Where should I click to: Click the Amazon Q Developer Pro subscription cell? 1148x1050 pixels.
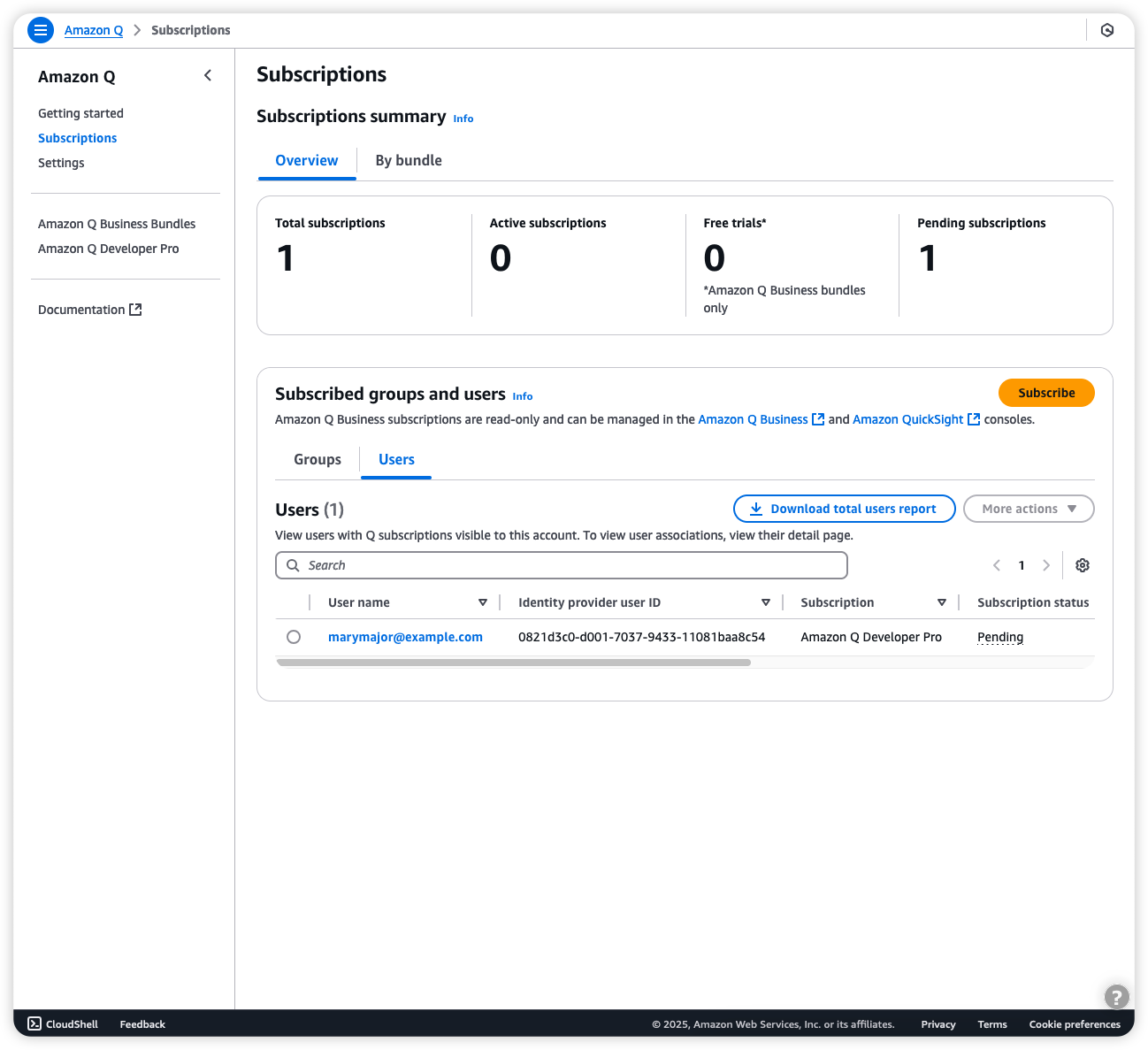click(x=871, y=637)
